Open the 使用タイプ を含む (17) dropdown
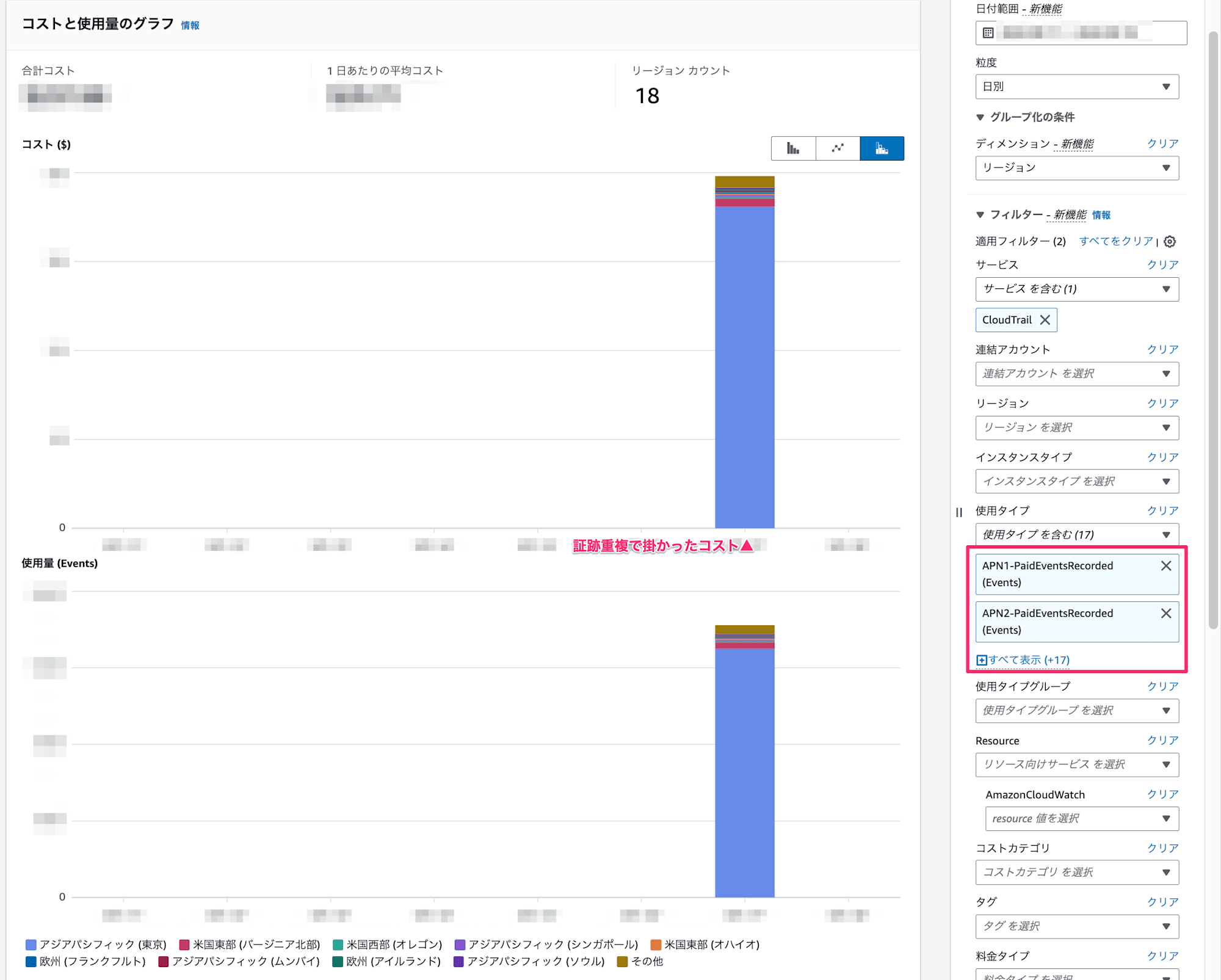Image resolution: width=1221 pixels, height=980 pixels. 1077,535
